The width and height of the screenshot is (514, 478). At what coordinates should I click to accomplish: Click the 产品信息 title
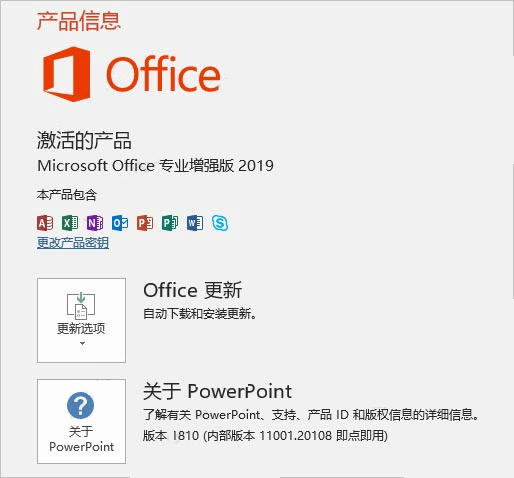click(x=79, y=21)
